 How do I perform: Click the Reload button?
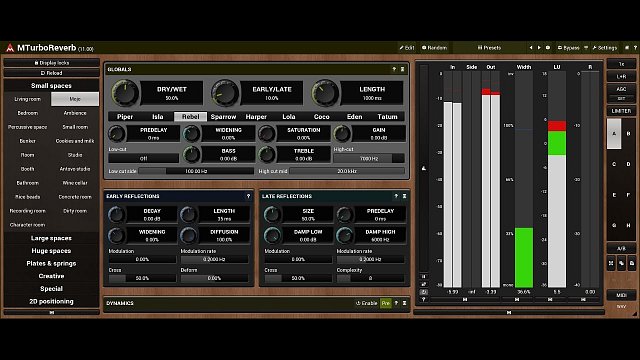click(51, 73)
